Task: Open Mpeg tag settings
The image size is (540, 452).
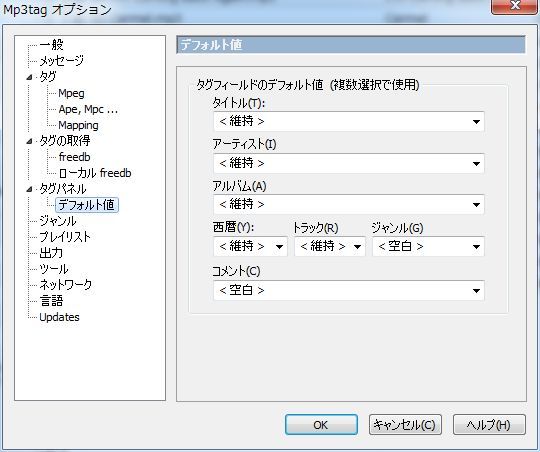Action: 71,93
